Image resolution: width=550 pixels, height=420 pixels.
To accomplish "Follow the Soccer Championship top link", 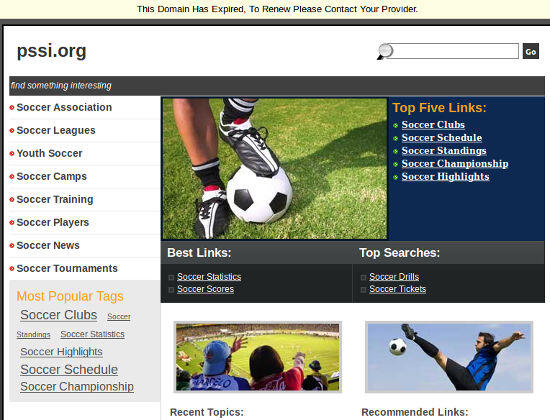I will [455, 164].
